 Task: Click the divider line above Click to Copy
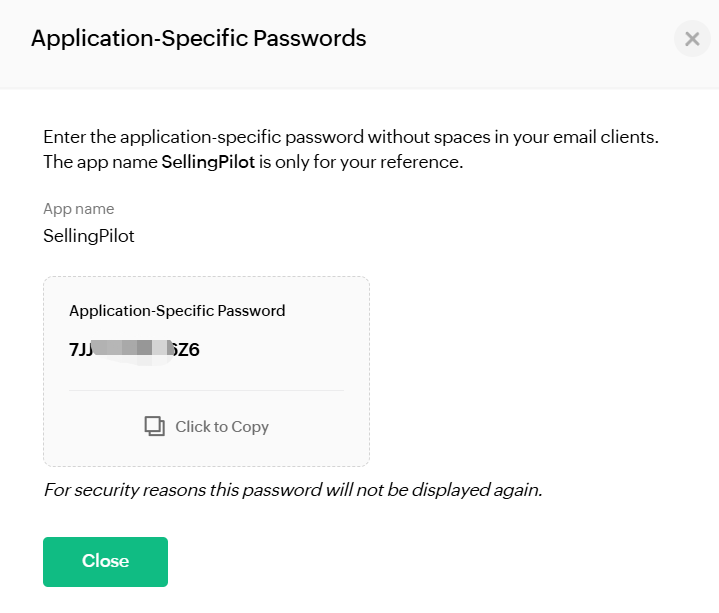coord(206,391)
